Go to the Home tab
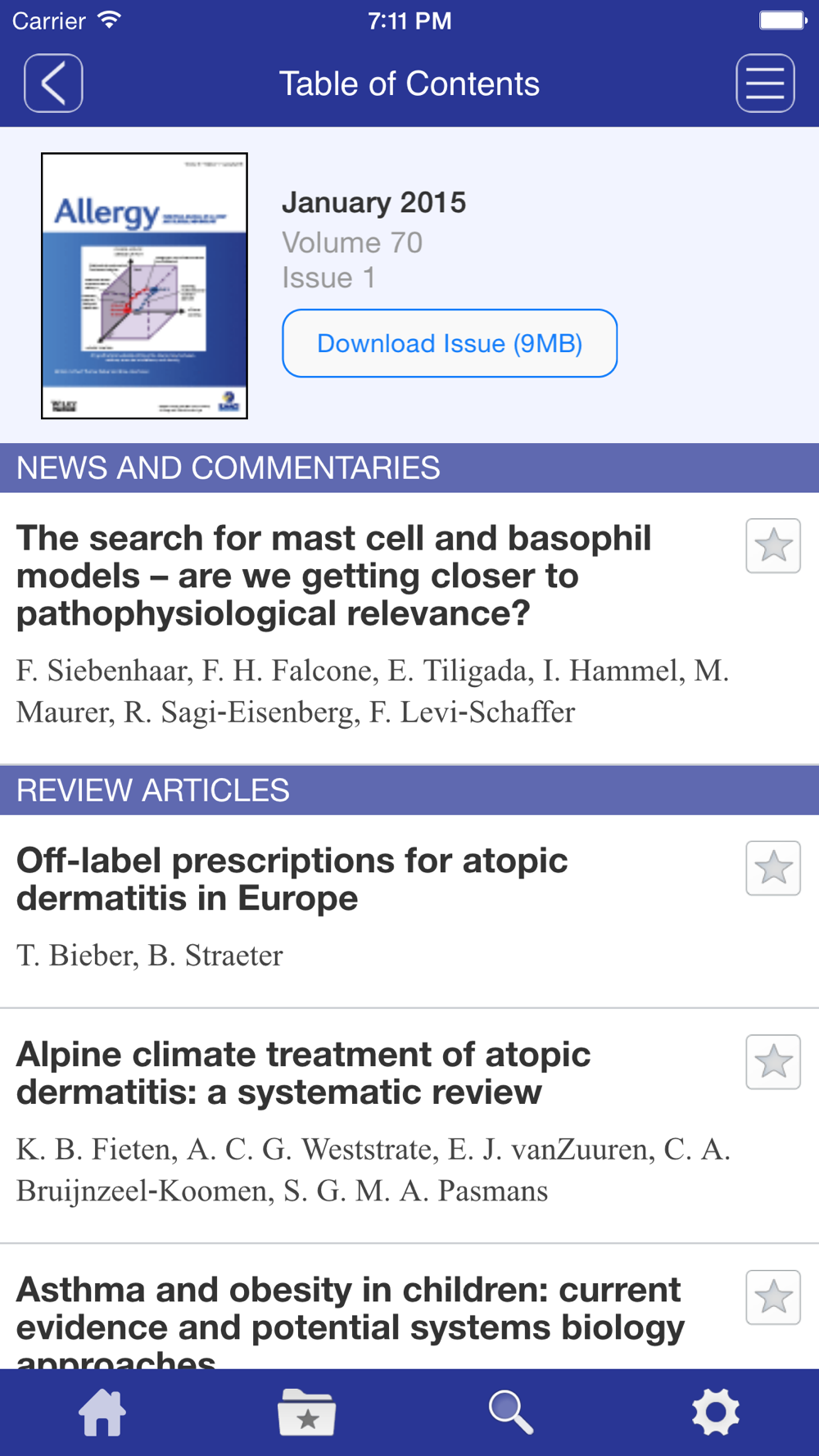The height and width of the screenshot is (1456, 819). pyautogui.click(x=102, y=1412)
